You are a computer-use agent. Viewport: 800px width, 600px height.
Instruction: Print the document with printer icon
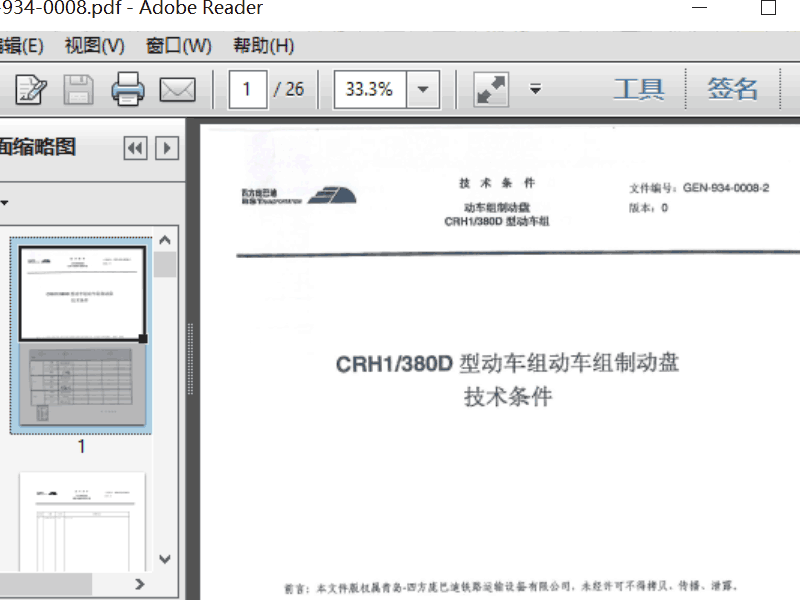(128, 89)
